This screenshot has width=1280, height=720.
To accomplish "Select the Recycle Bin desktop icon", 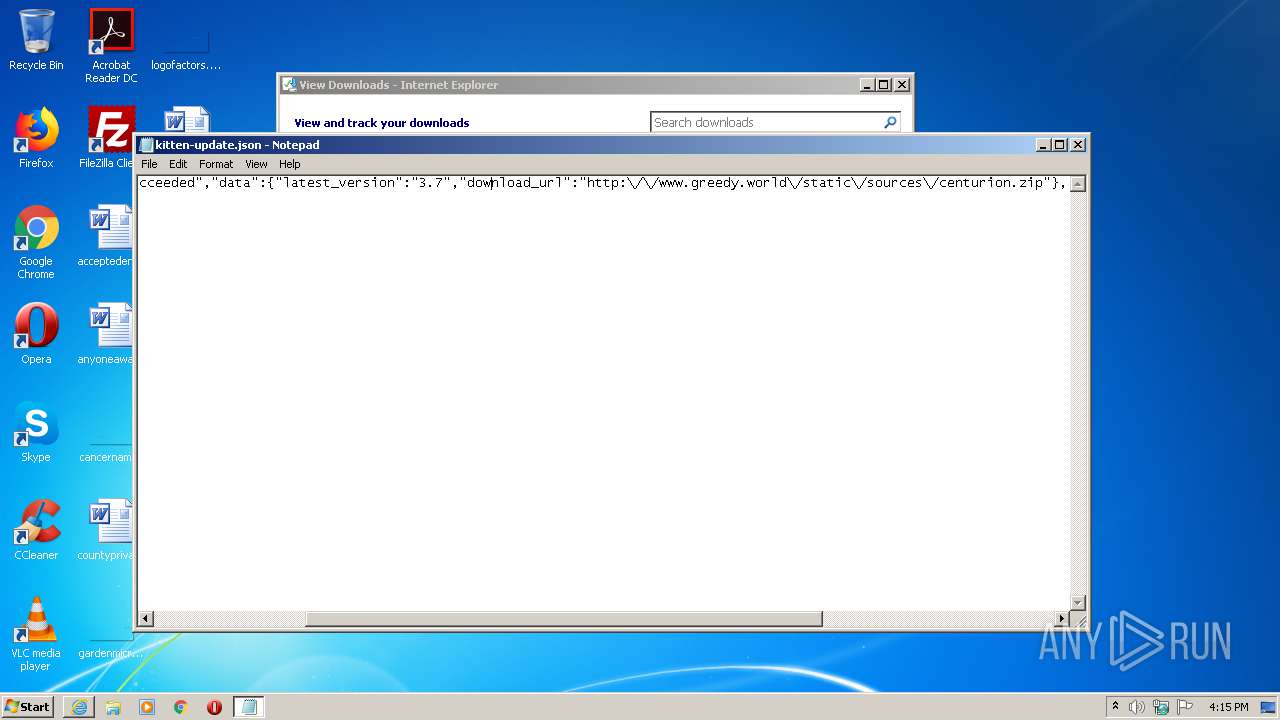I will (x=36, y=40).
